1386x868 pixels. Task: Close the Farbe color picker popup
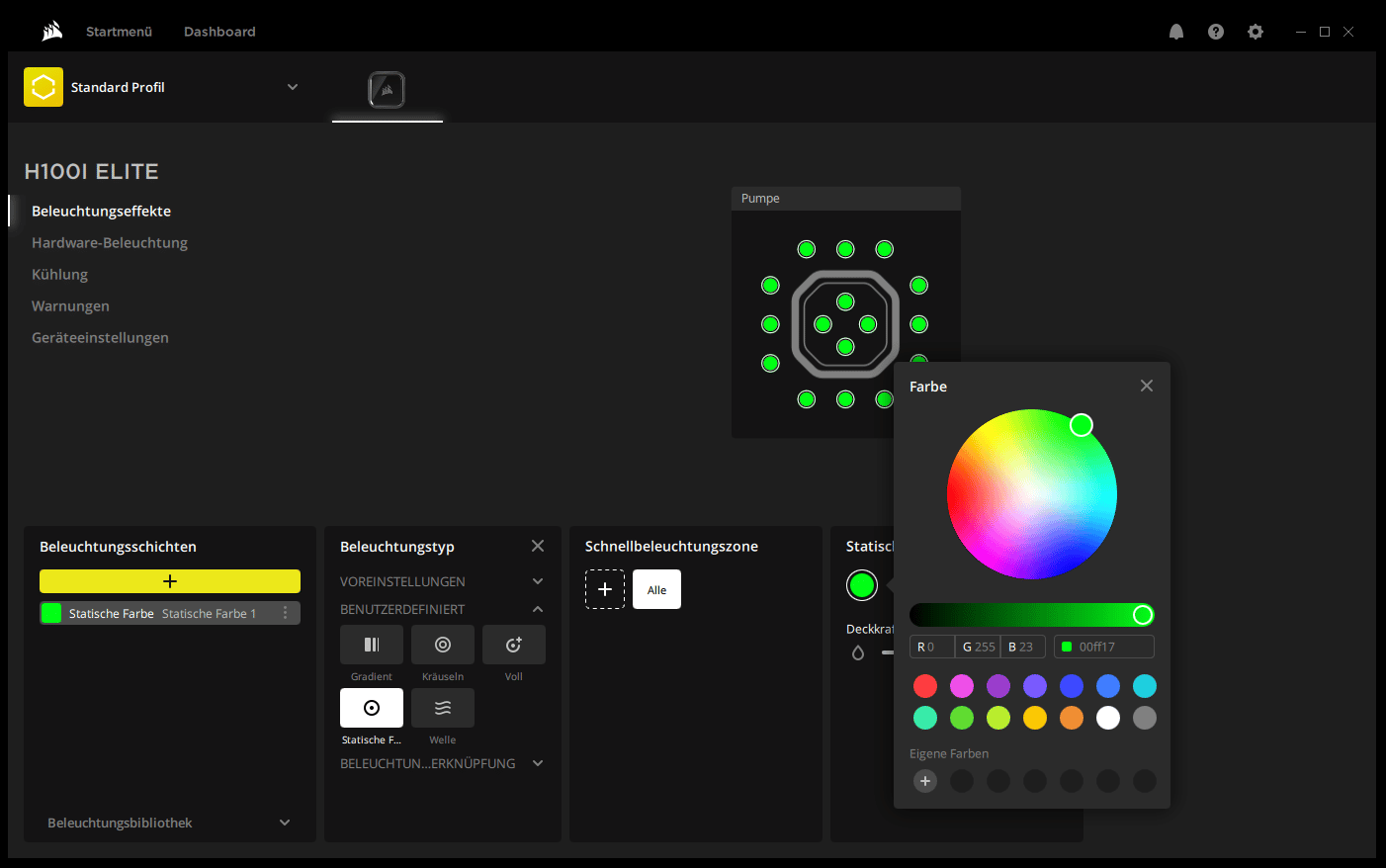(1147, 386)
